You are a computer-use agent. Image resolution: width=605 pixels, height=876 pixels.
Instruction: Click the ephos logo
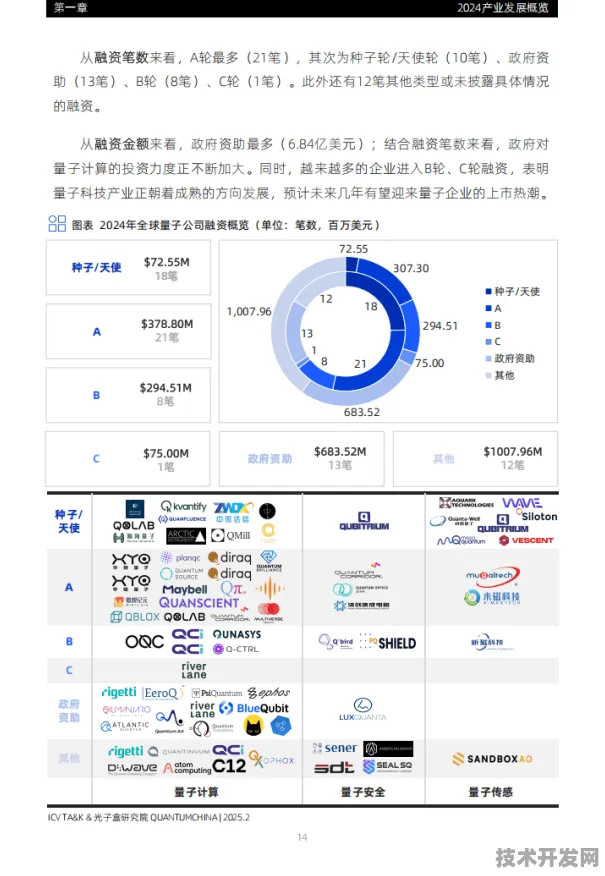269,693
